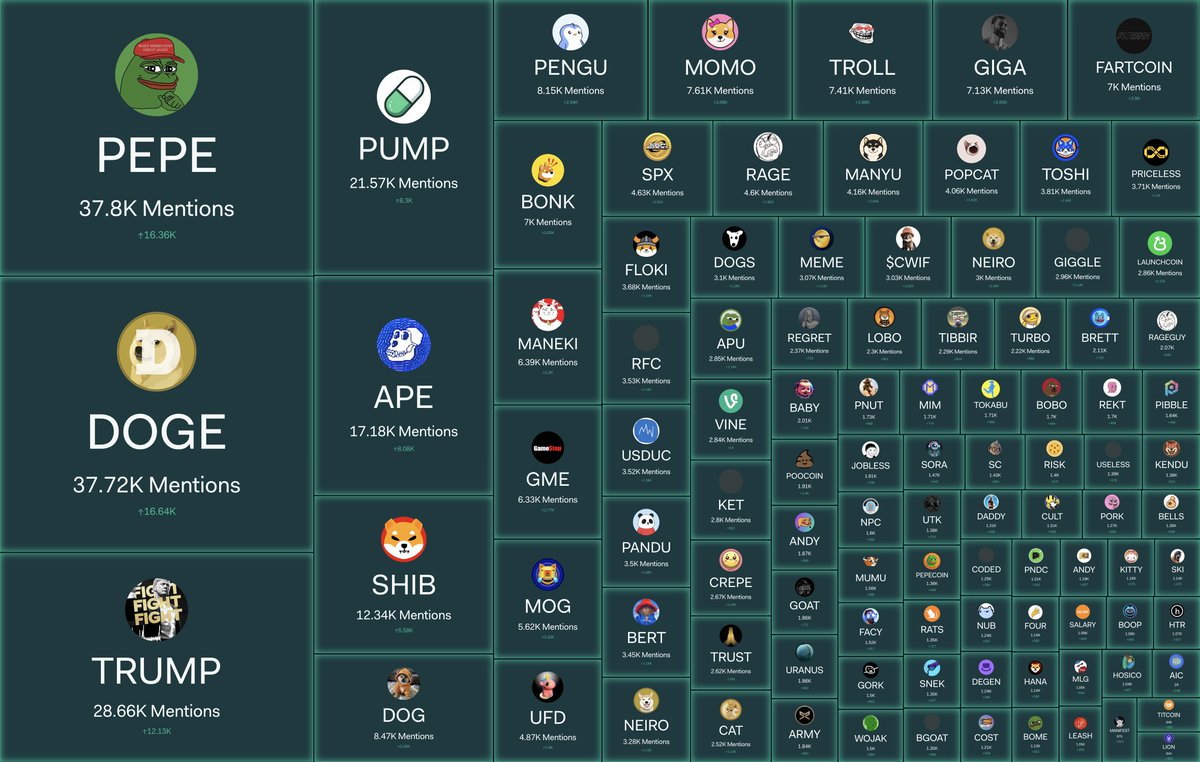The image size is (1200, 762).
Task: Click the RFC tile label
Action: click(646, 364)
